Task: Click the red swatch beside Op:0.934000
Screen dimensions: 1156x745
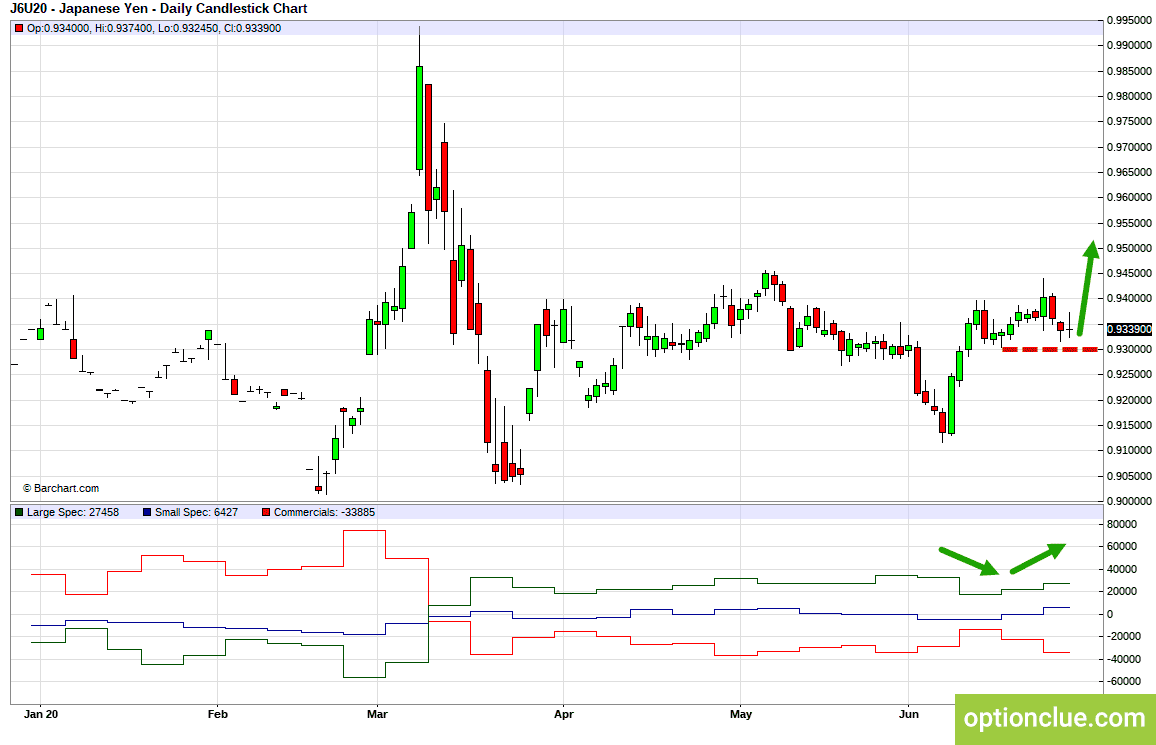Action: pos(19,29)
